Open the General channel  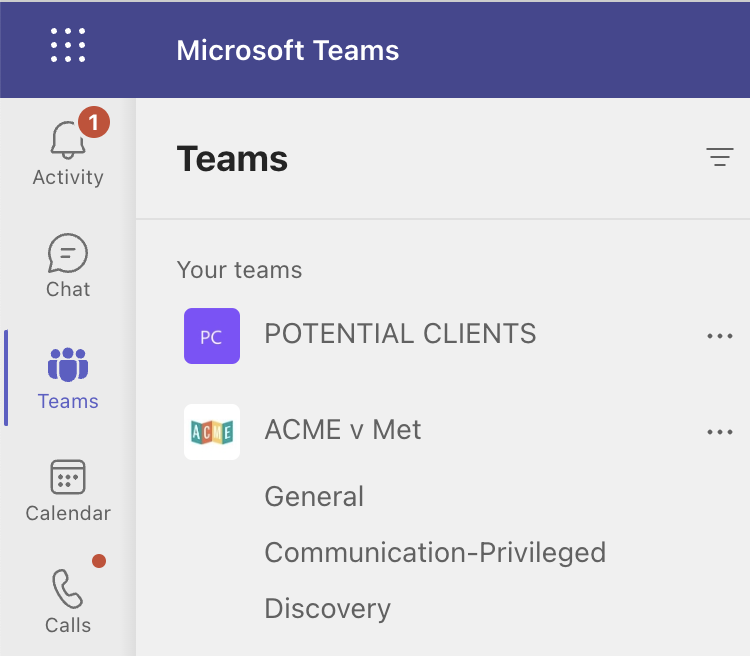[314, 497]
